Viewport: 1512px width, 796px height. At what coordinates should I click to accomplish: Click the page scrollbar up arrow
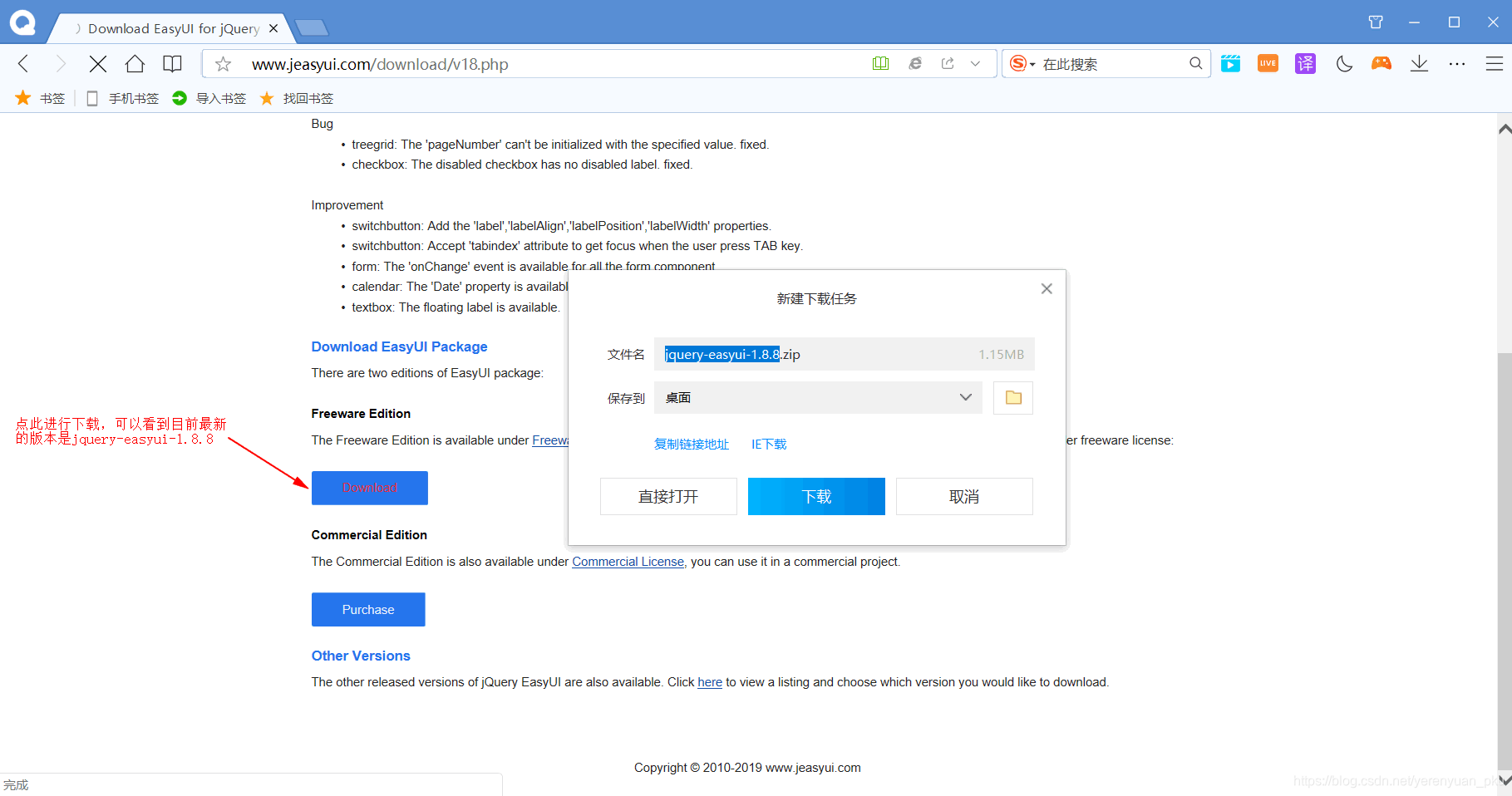point(1504,129)
